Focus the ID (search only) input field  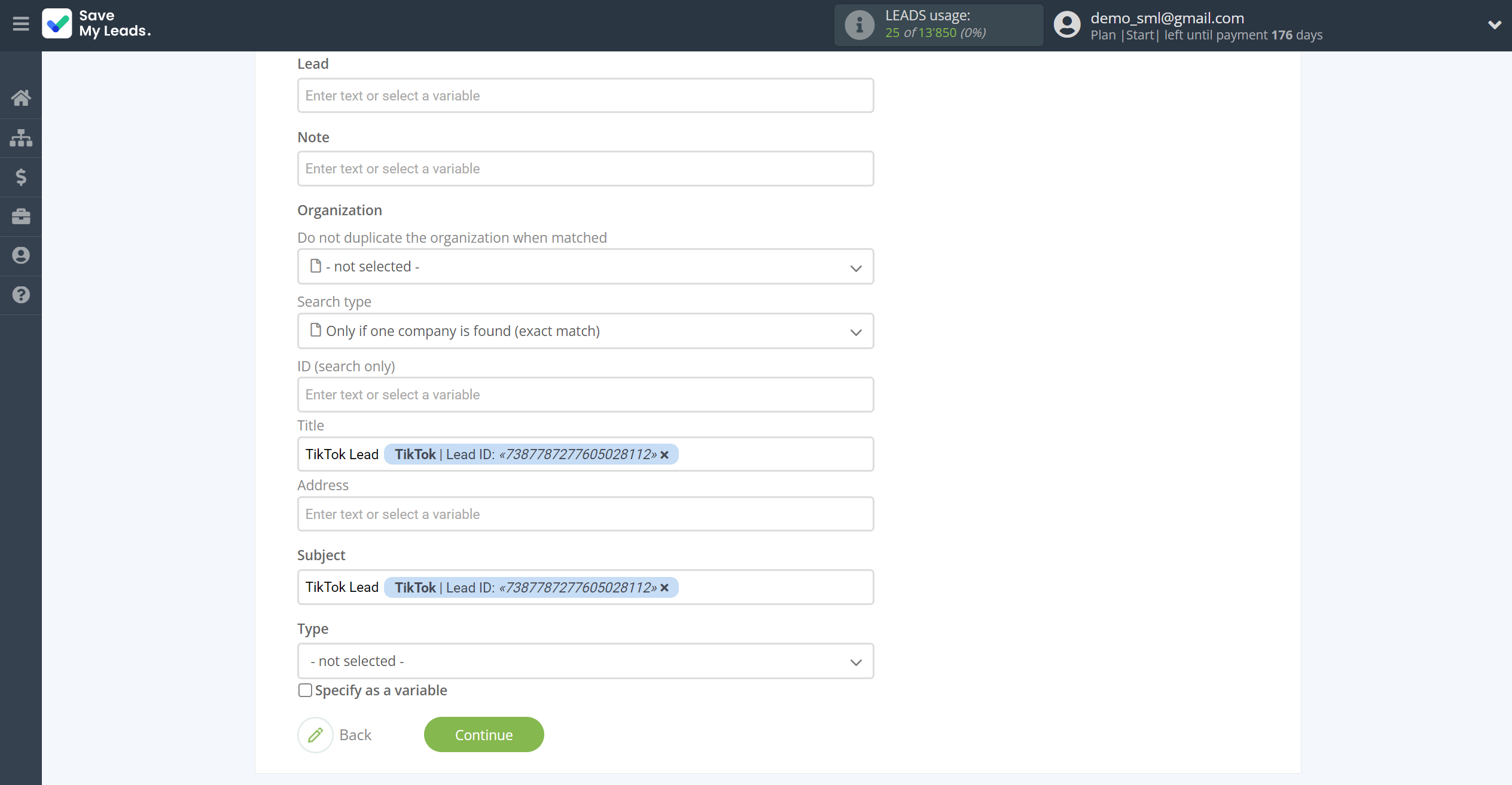click(x=586, y=395)
